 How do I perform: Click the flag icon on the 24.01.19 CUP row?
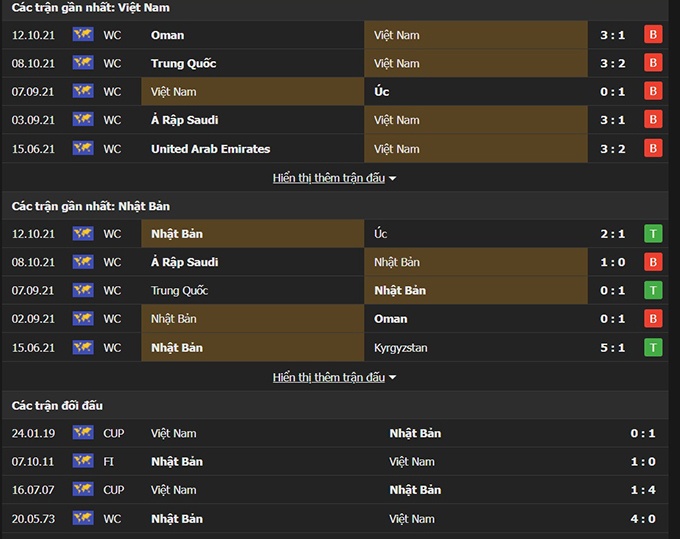coord(82,433)
